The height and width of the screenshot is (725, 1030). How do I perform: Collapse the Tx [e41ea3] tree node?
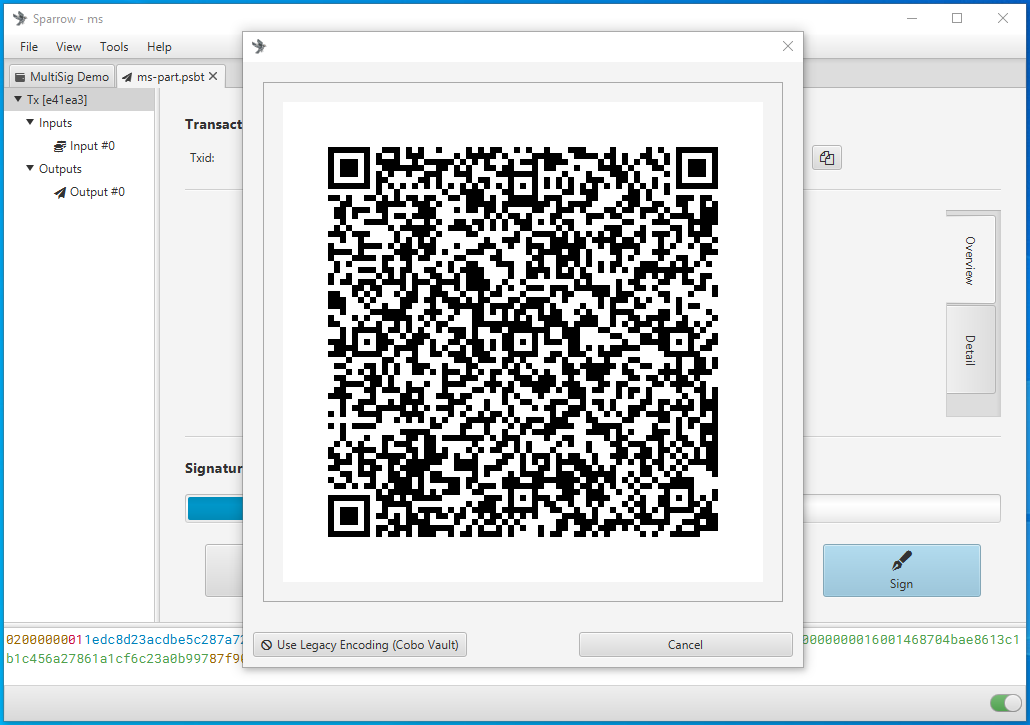(18, 100)
